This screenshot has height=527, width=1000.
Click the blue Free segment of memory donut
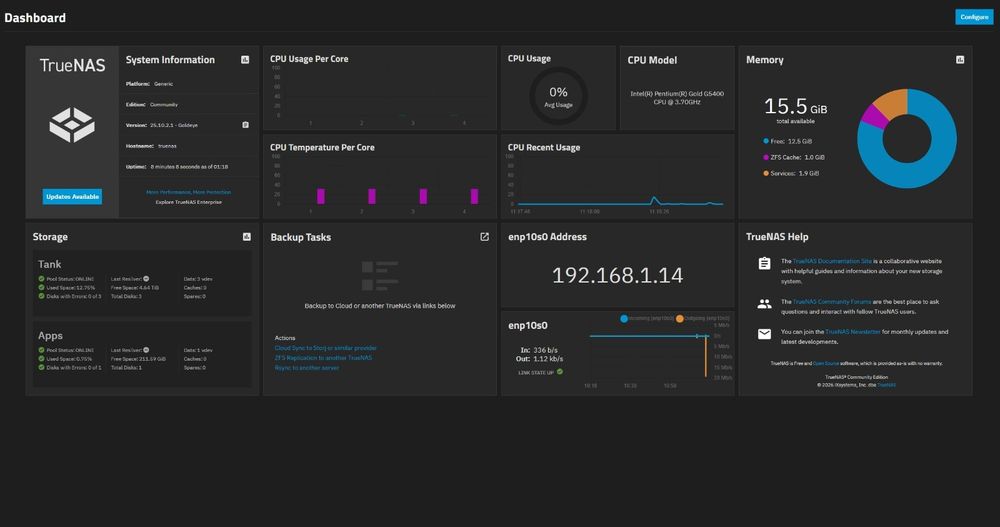point(938,160)
